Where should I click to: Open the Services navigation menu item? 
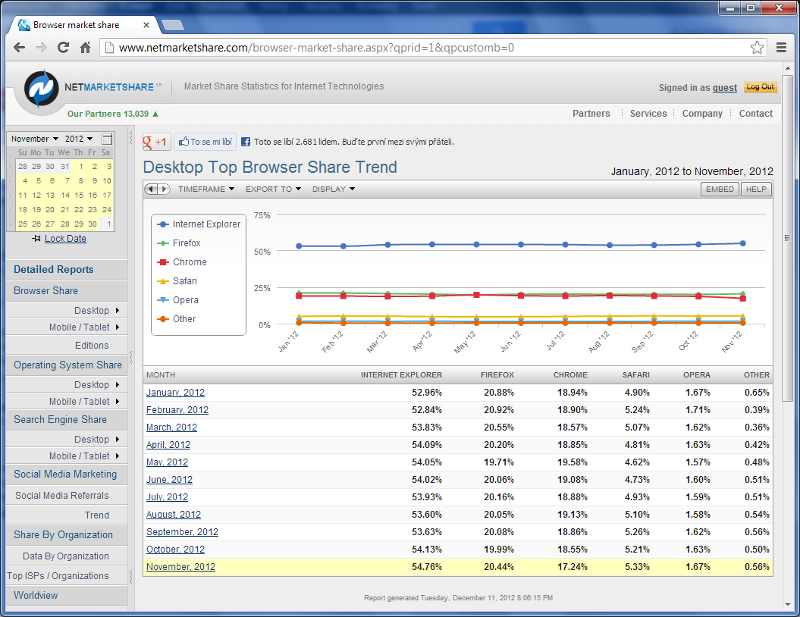coord(648,114)
